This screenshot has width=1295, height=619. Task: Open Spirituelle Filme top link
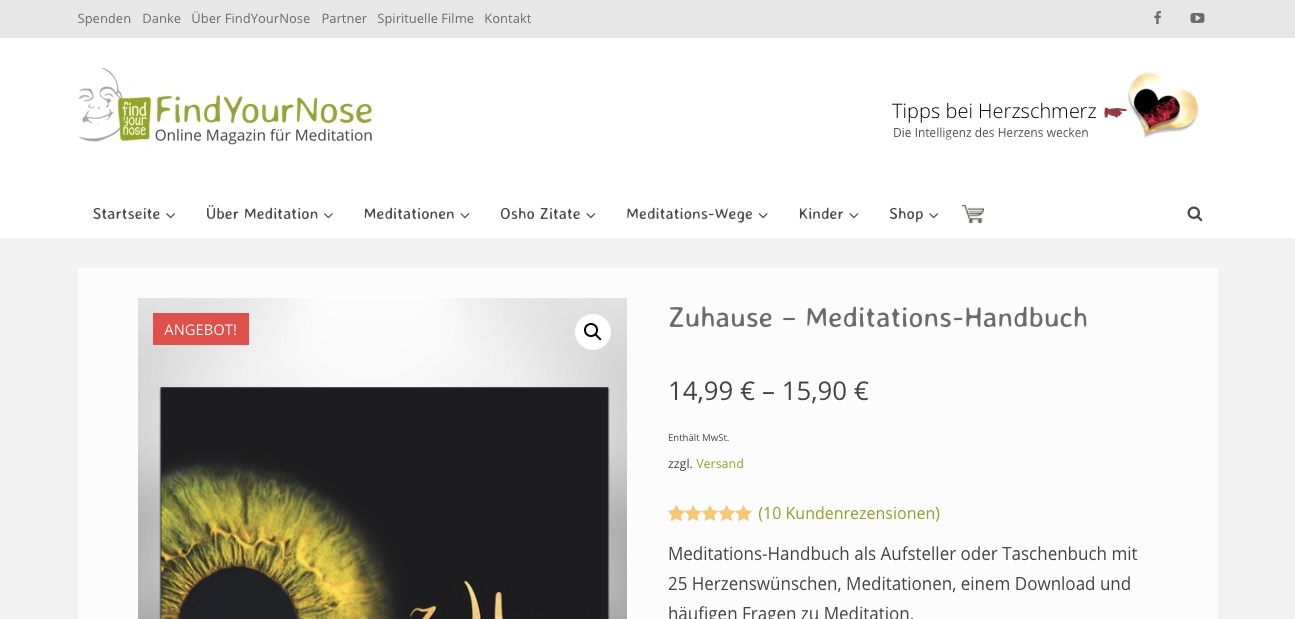[425, 18]
